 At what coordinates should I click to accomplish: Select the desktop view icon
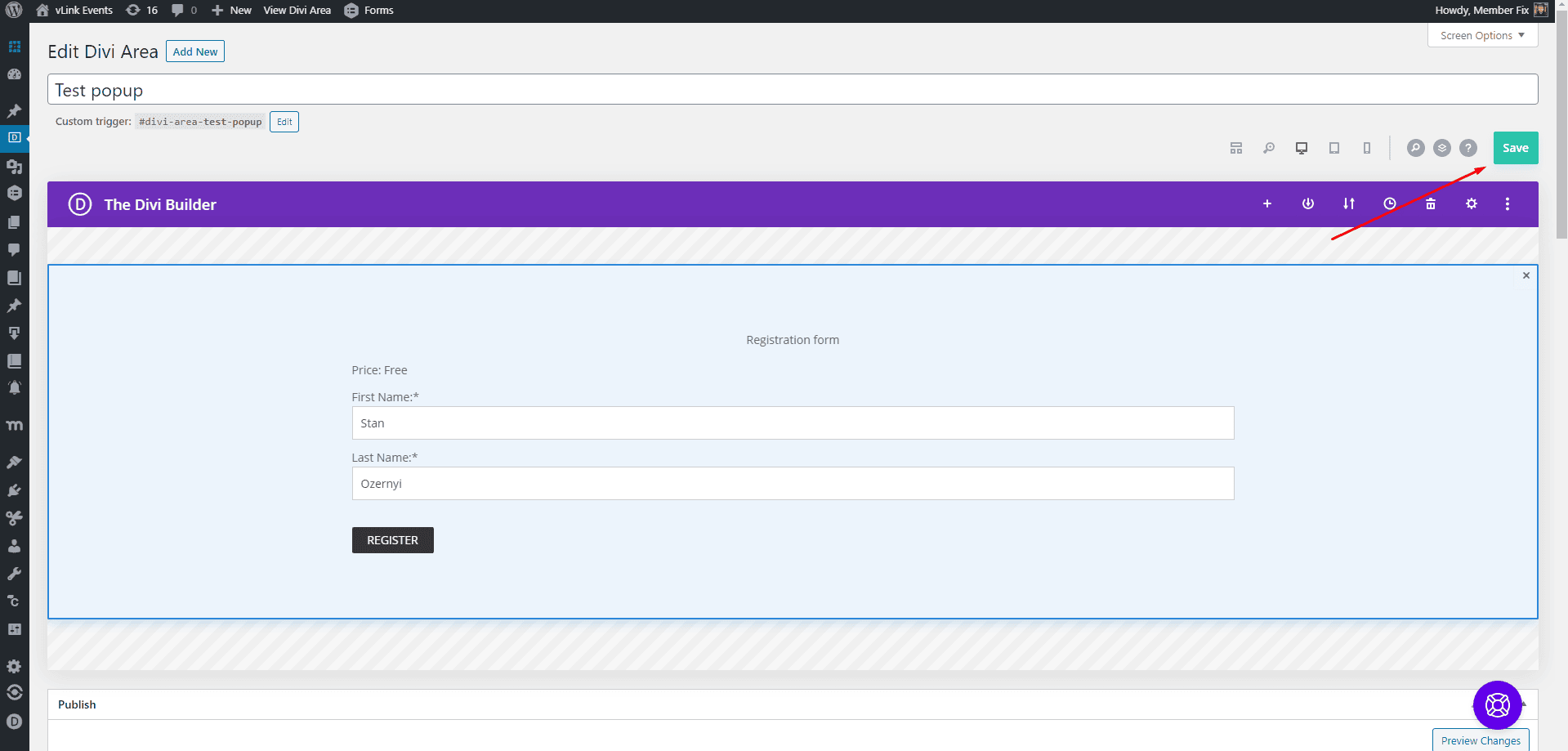coord(1302,148)
